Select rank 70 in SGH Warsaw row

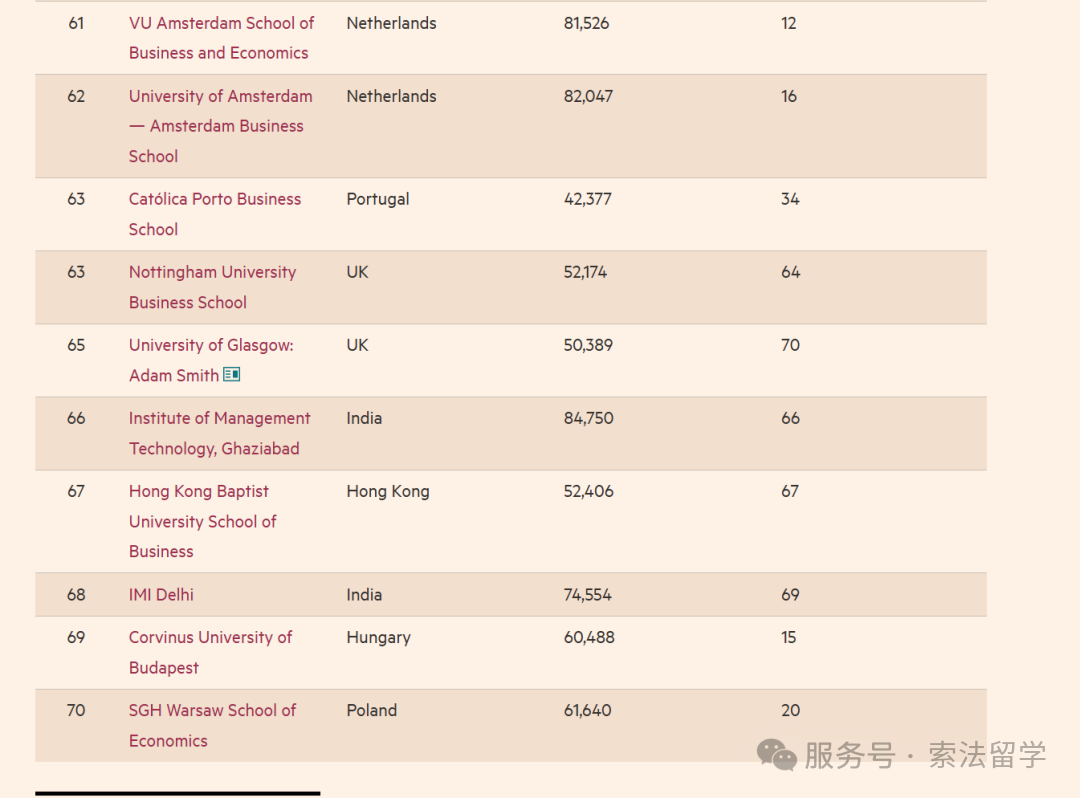76,711
